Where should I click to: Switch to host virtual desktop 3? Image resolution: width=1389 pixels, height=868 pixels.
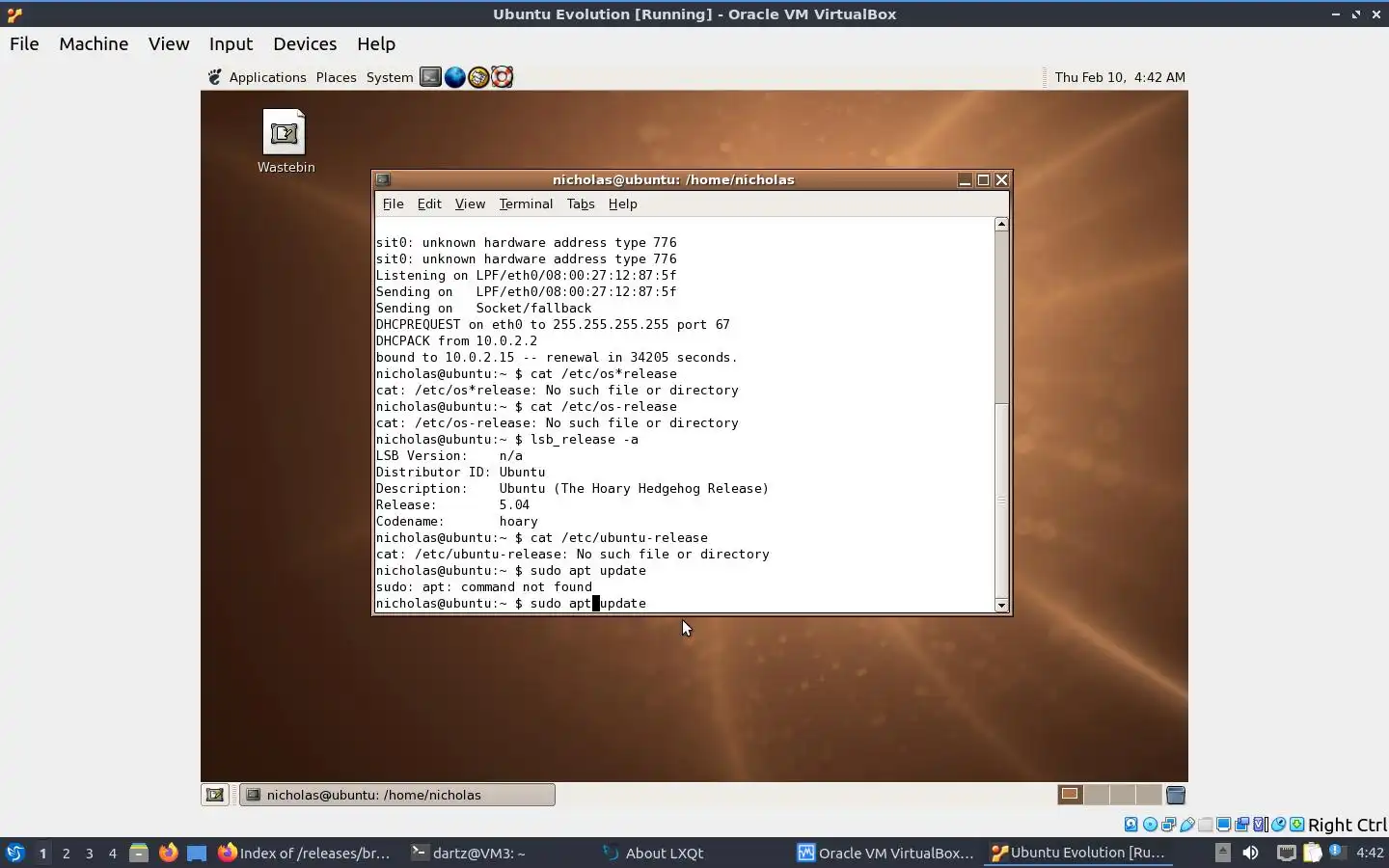point(89,853)
